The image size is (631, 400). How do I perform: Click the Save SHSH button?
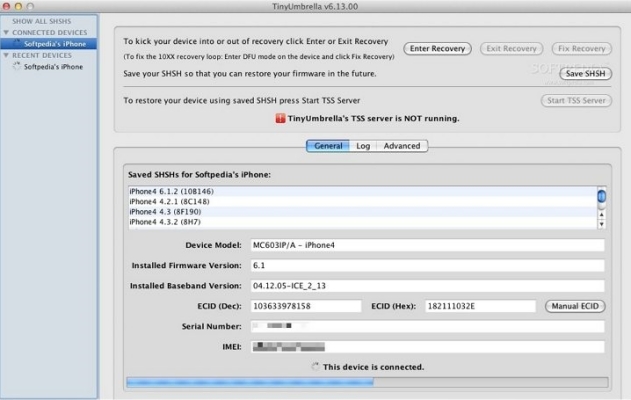click(585, 74)
